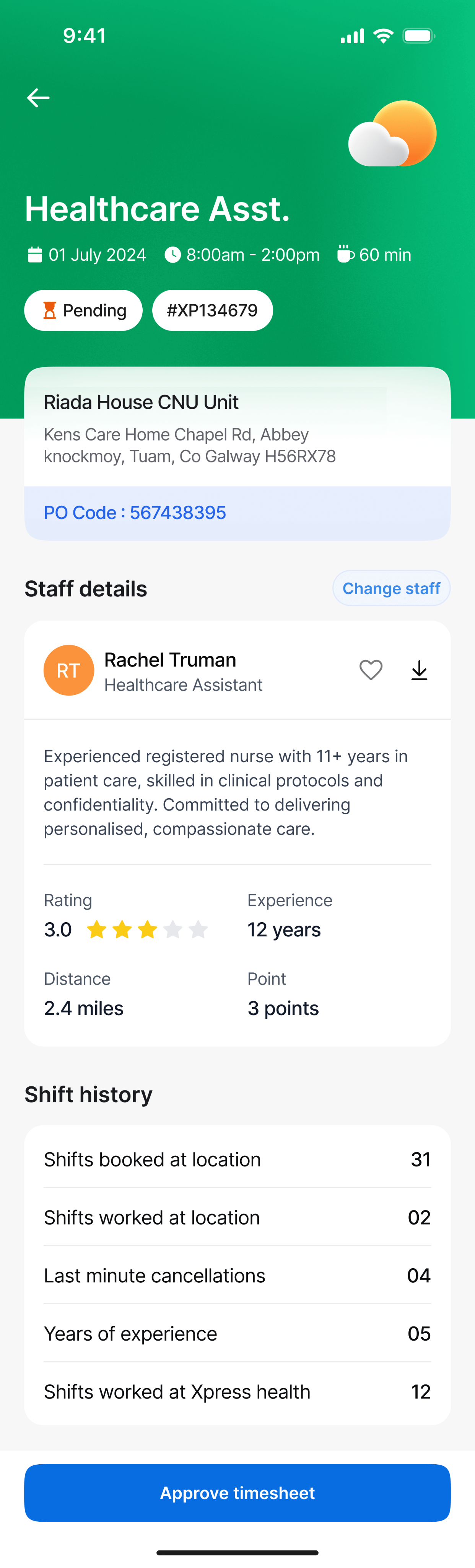
Task: Download Rachel Truman's profile with arrow icon
Action: (419, 670)
